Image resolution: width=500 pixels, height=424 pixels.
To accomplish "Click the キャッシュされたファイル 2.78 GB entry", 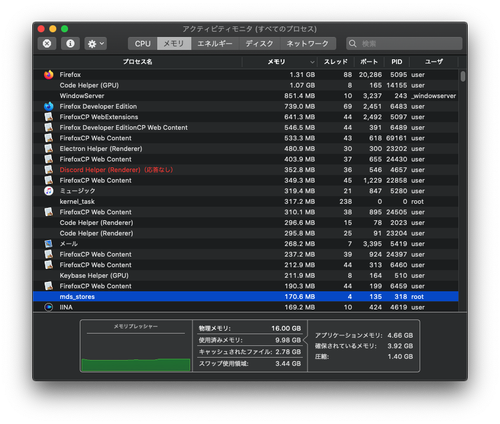I will click(x=250, y=352).
